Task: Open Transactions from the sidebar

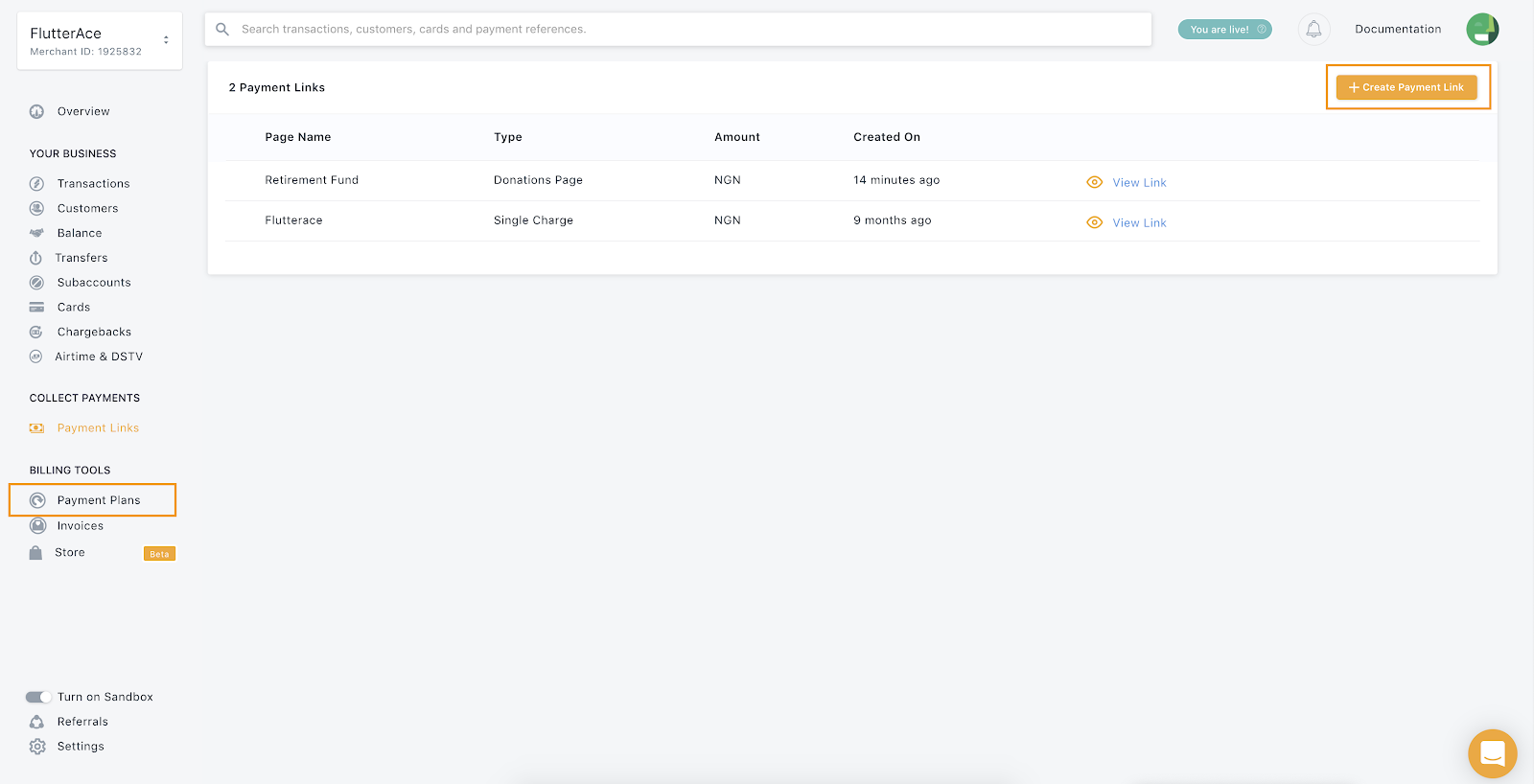Action: click(x=93, y=183)
